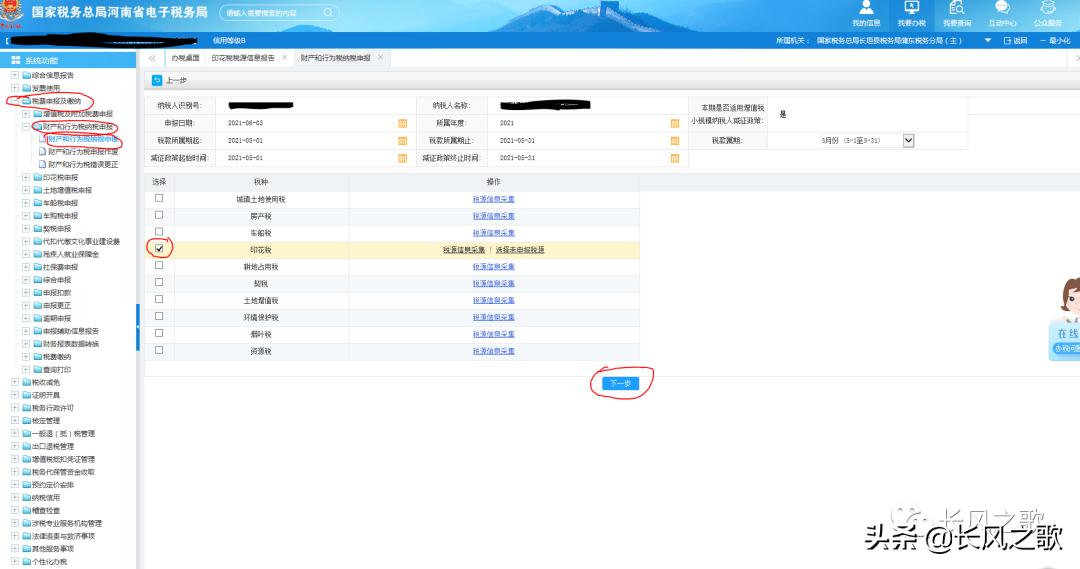This screenshot has width=1080, height=569.
Task: Expand the 出口退税管理 tree node
Action: point(14,446)
